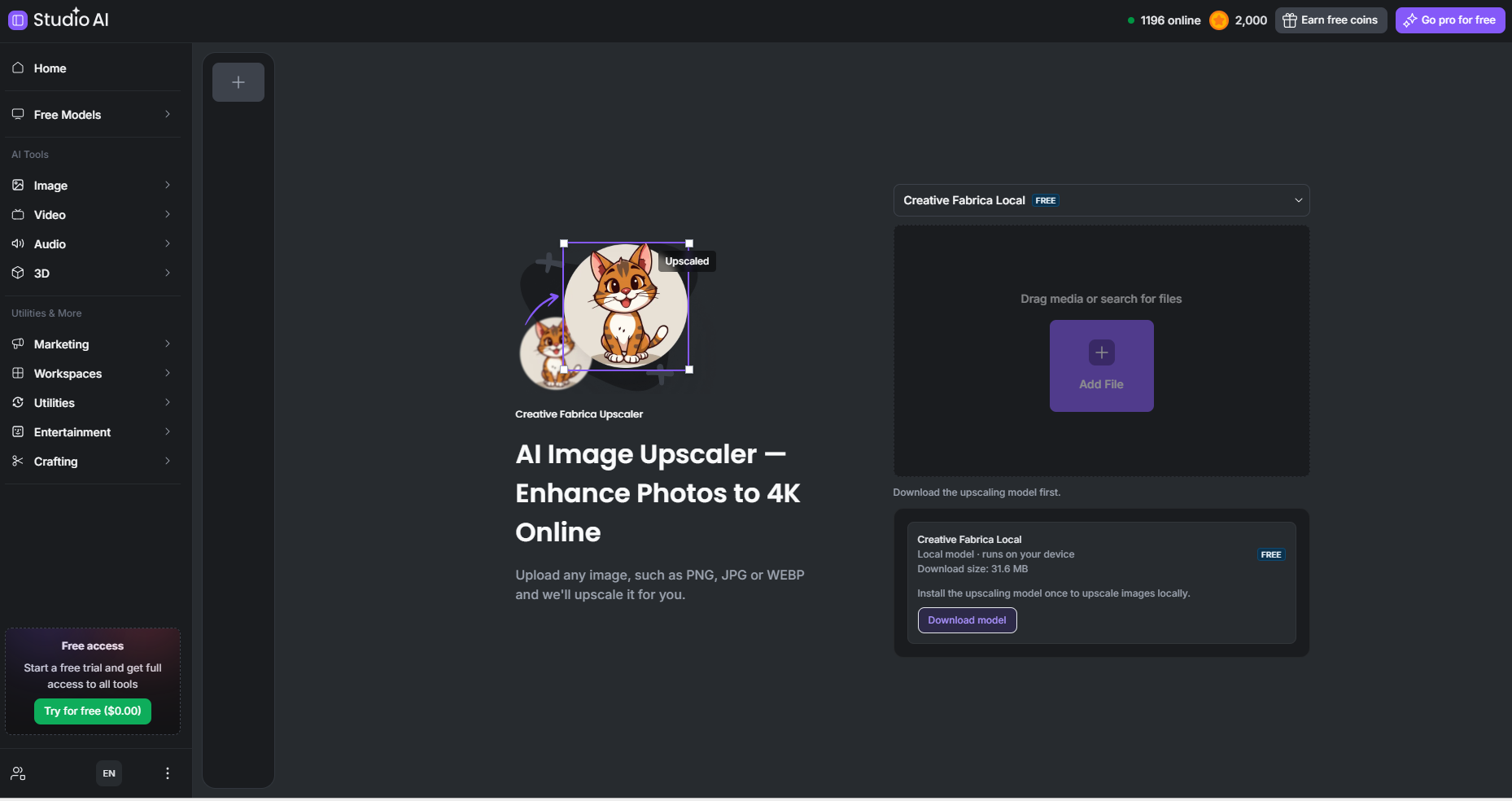
Task: Expand the Marketing submenu chevron
Action: [168, 344]
